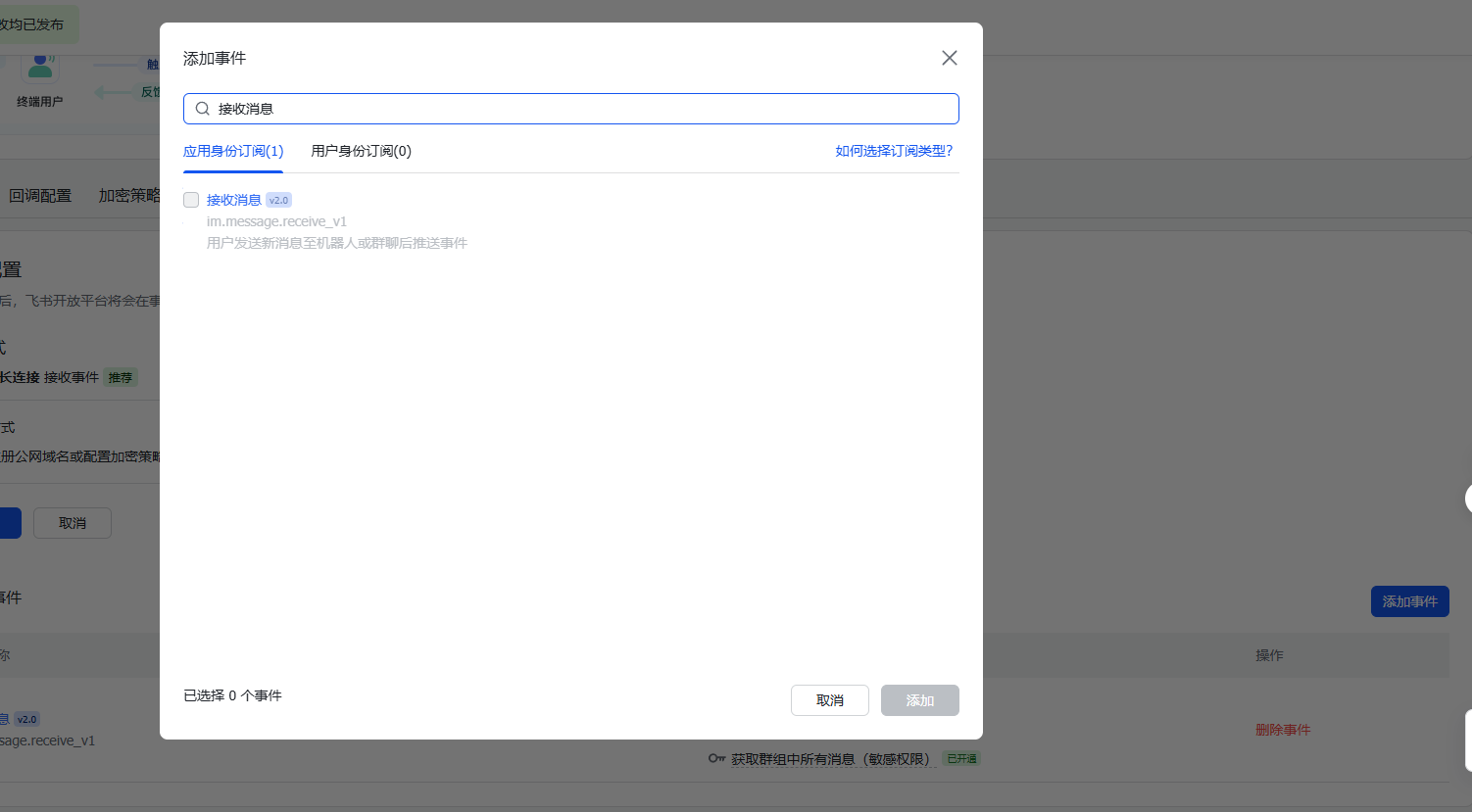The image size is (1472, 812).
Task: Close the 添加事件 dialog with X icon
Action: (949, 58)
